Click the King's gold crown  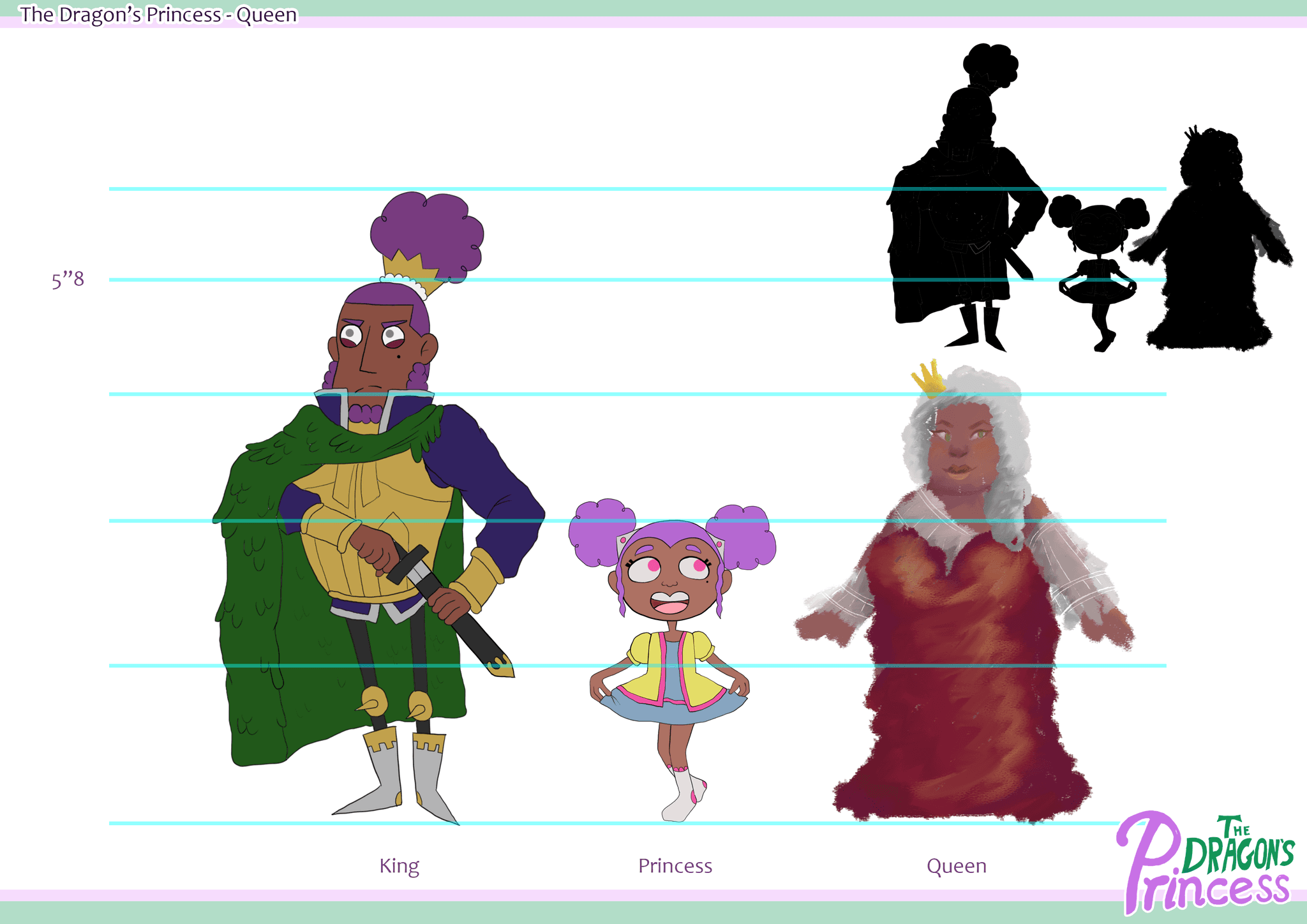coord(408,267)
